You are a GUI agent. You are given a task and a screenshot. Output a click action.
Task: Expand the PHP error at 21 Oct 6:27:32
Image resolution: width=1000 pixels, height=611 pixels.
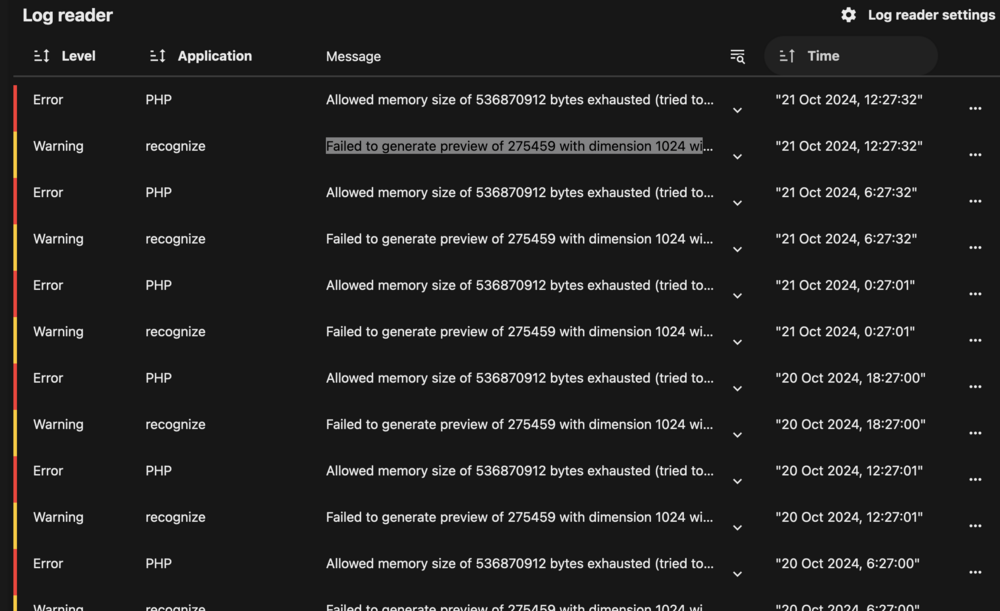737,203
